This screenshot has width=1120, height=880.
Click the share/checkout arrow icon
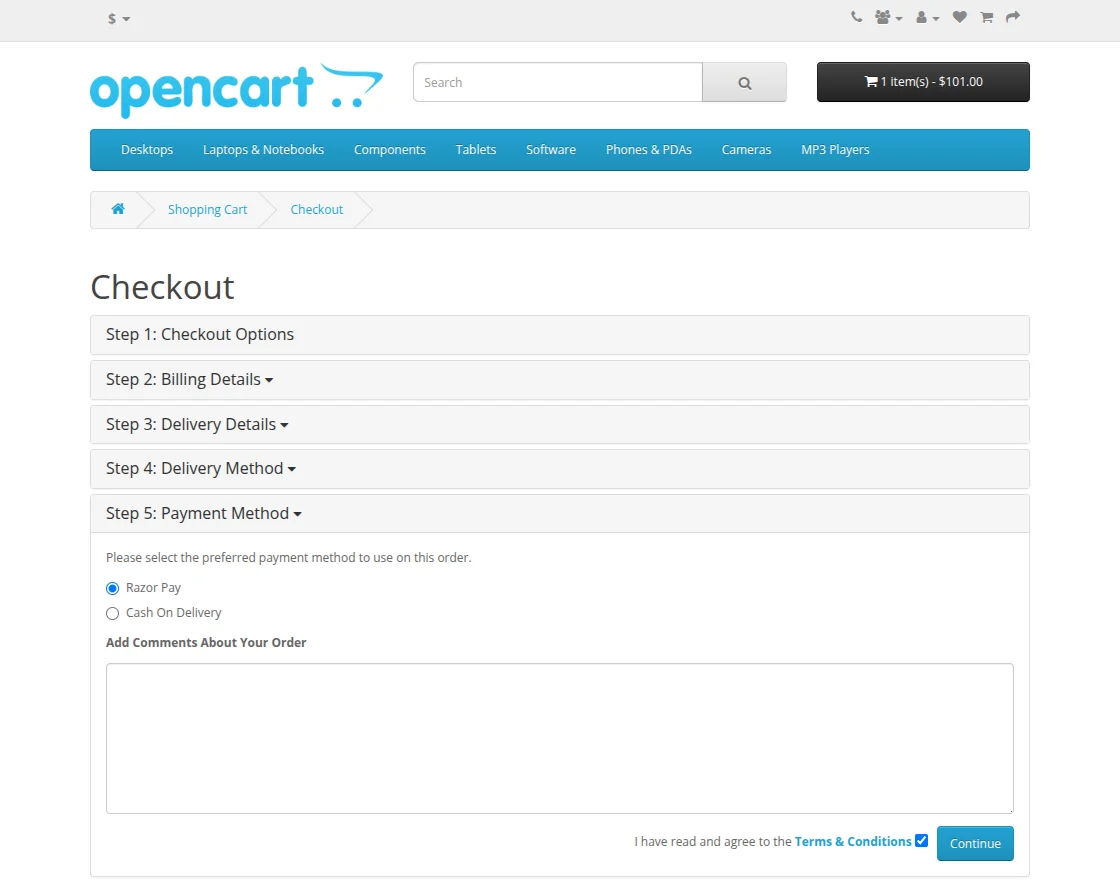tap(1012, 17)
